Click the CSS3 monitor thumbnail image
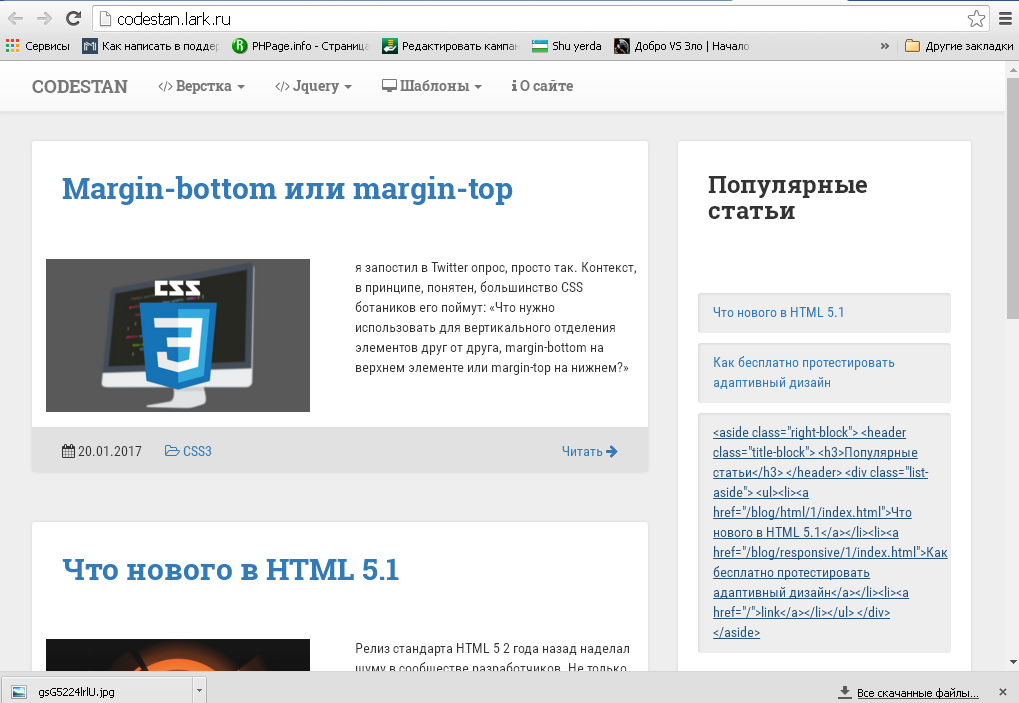Screen dimensions: 1019x703 (x=177, y=335)
